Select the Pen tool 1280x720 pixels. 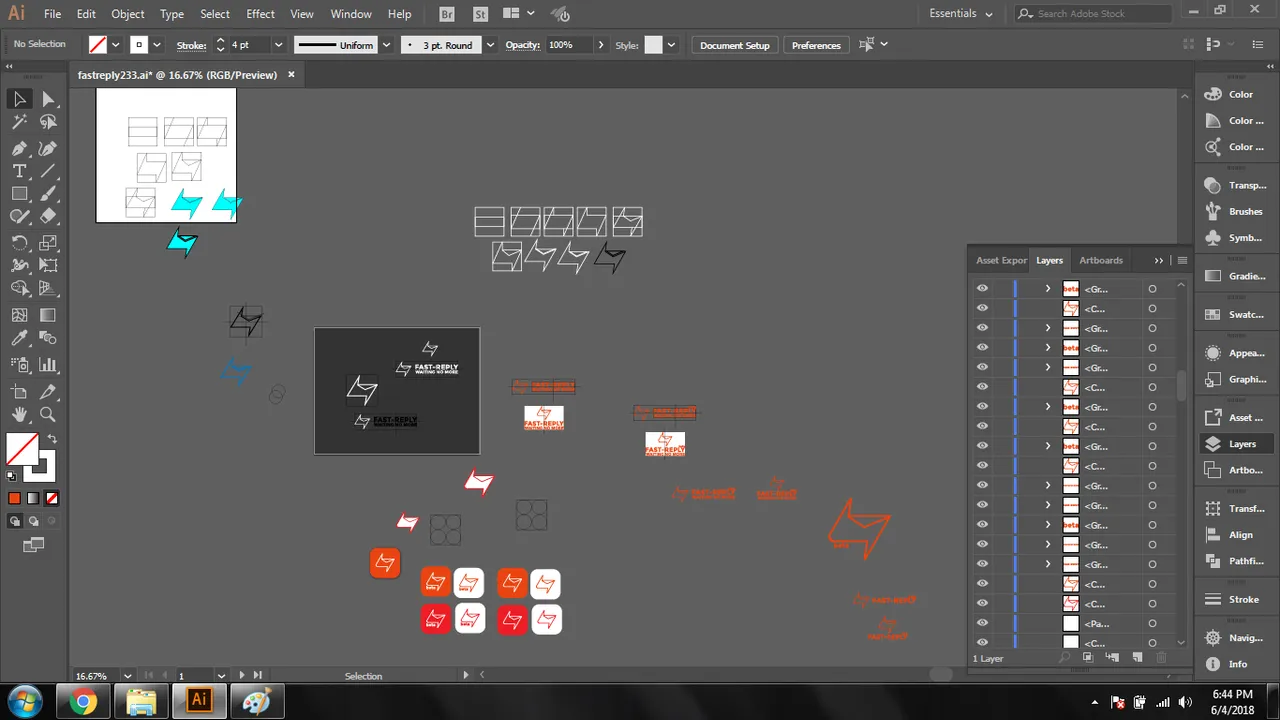pyautogui.click(x=19, y=147)
